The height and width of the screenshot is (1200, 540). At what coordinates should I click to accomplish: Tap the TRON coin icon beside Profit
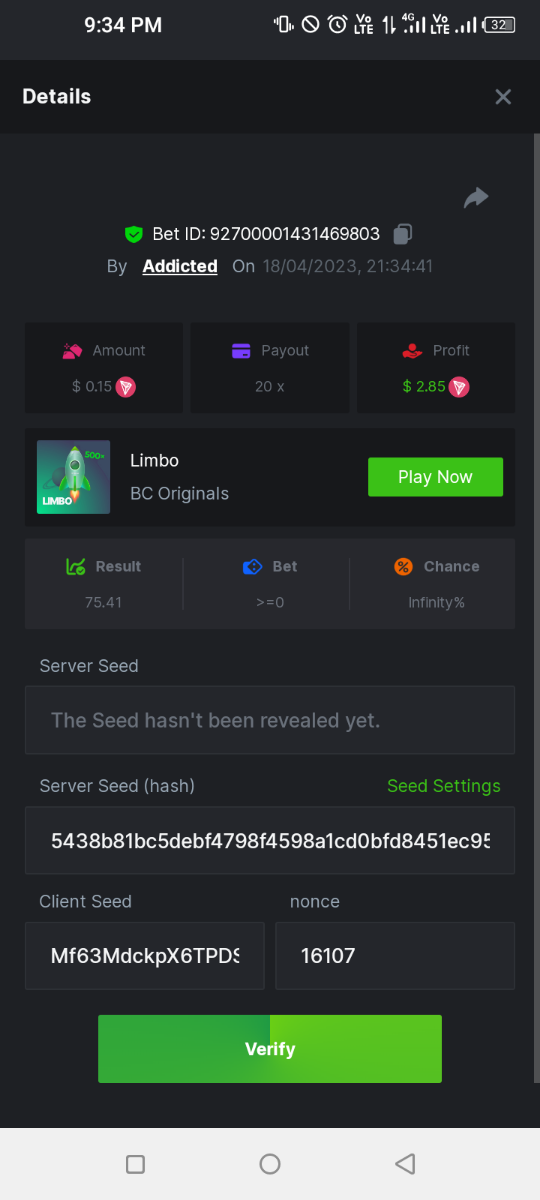(x=459, y=386)
